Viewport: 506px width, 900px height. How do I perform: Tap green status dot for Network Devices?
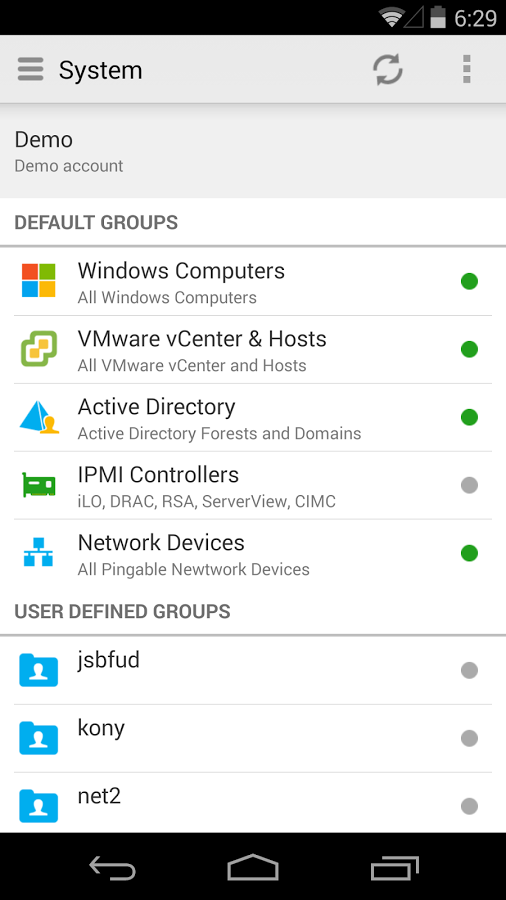coord(469,553)
